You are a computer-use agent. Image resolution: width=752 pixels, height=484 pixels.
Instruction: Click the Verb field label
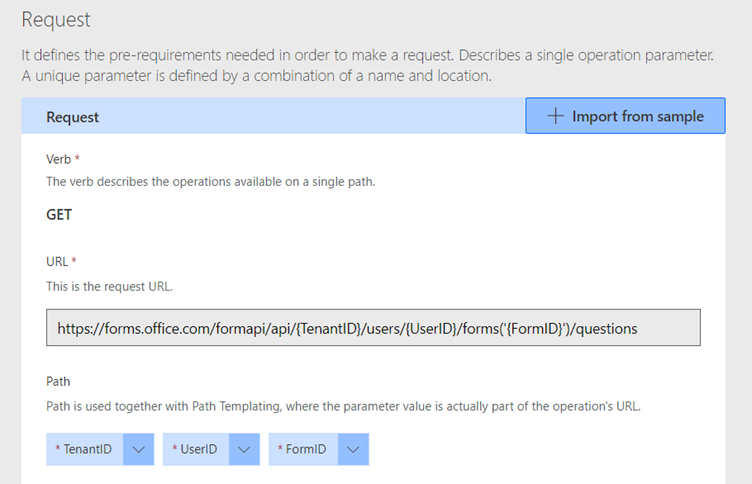(59, 159)
